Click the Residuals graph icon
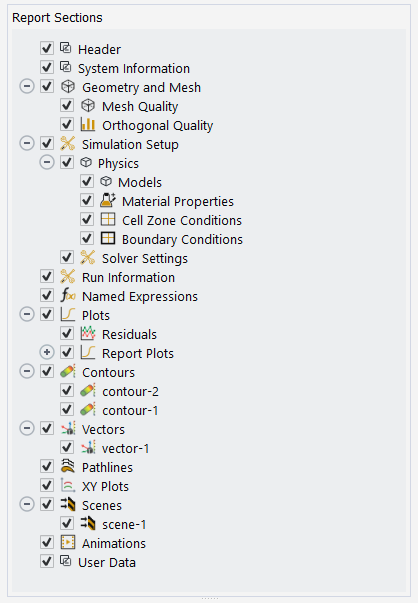The image size is (418, 603). [88, 333]
